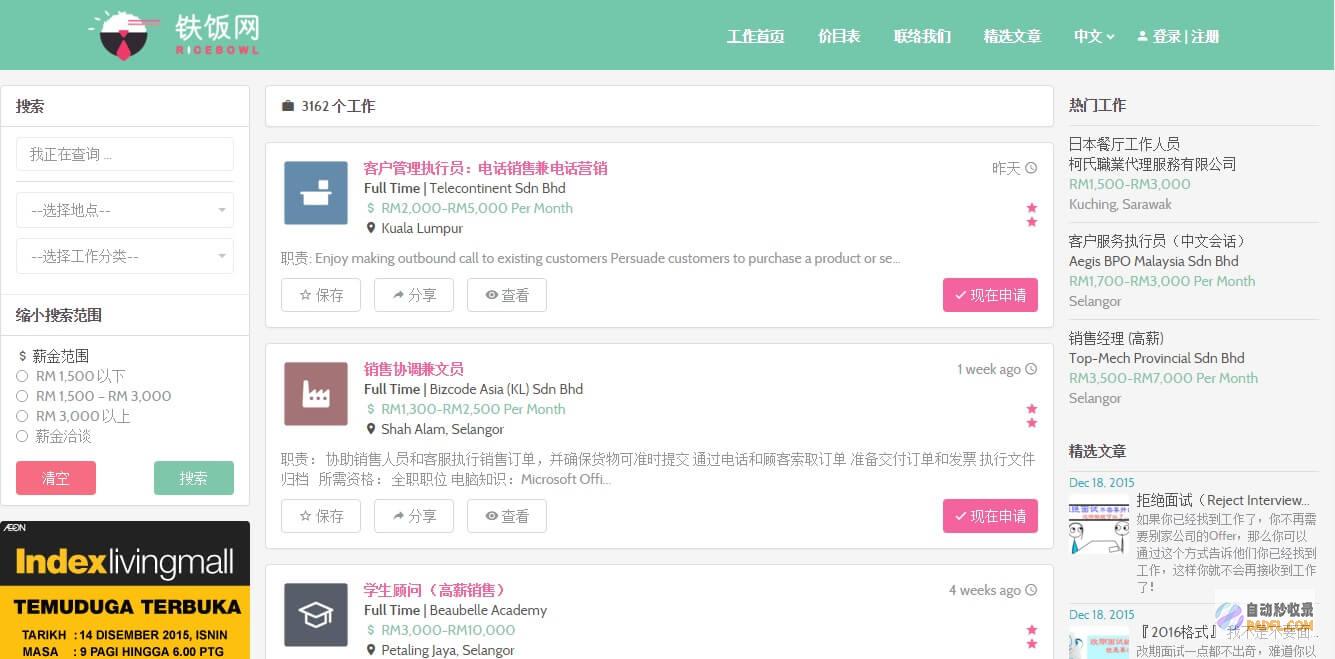
Task: Open the Ricebowl logo homepage
Action: 174,35
